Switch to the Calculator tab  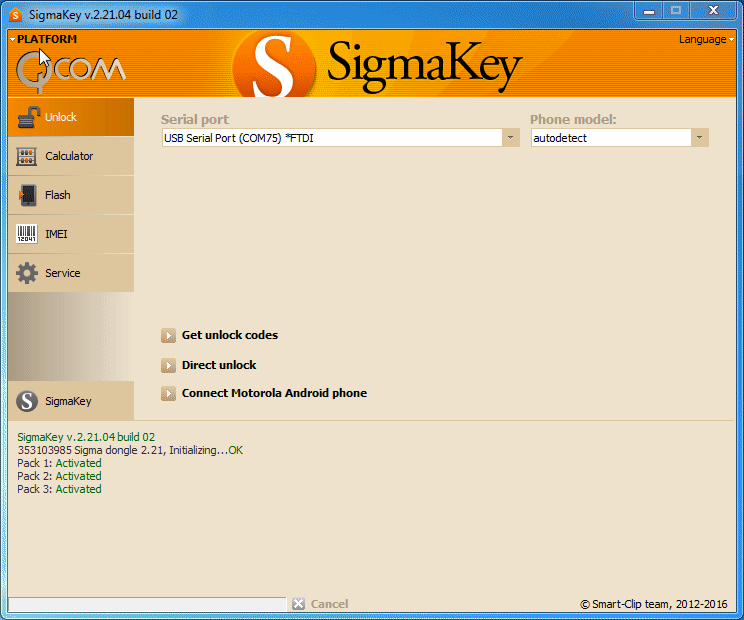click(x=71, y=156)
